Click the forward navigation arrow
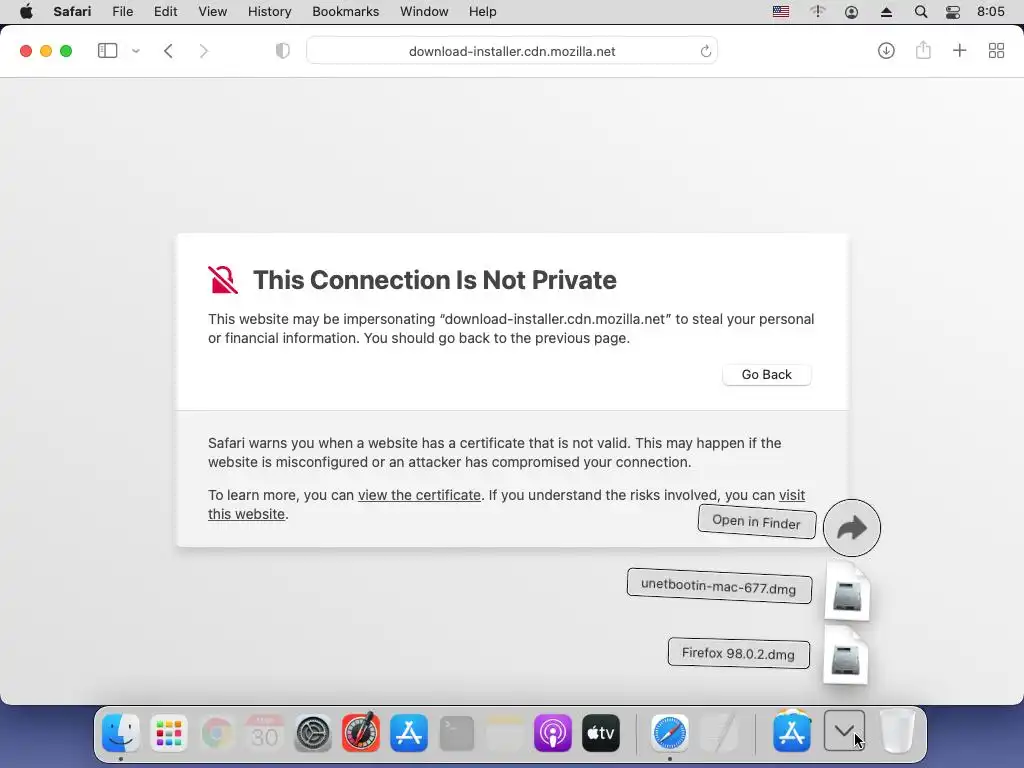This screenshot has height=768, width=1024. 204,51
